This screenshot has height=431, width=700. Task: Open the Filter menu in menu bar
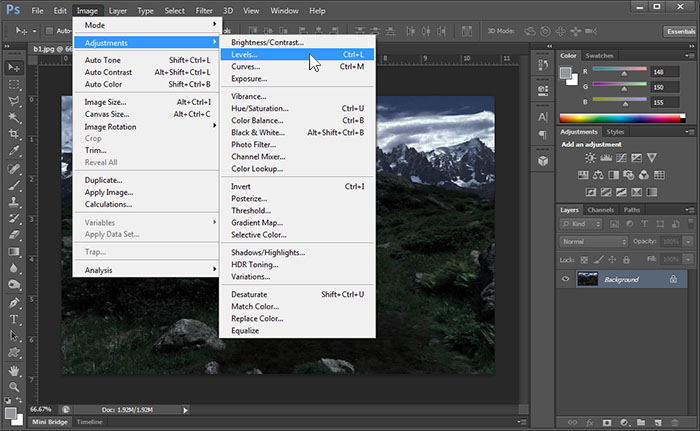pyautogui.click(x=203, y=10)
